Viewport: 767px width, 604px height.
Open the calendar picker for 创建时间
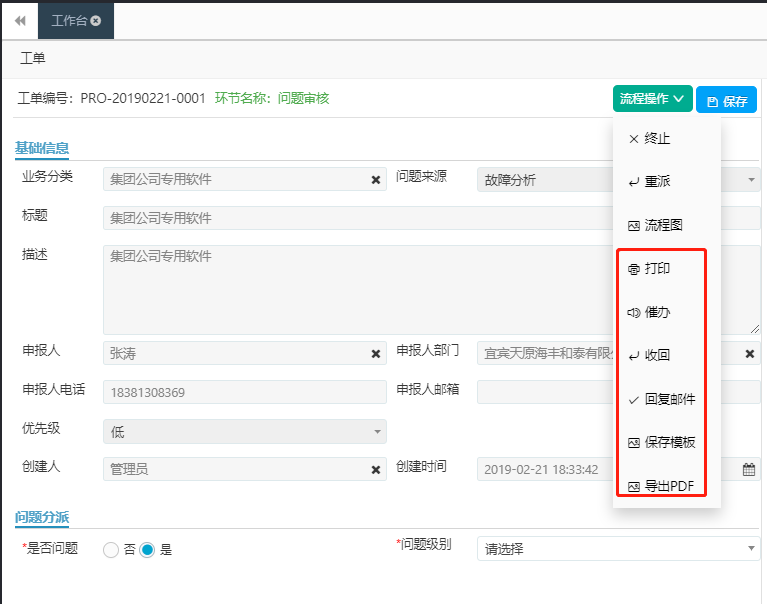pyautogui.click(x=749, y=469)
